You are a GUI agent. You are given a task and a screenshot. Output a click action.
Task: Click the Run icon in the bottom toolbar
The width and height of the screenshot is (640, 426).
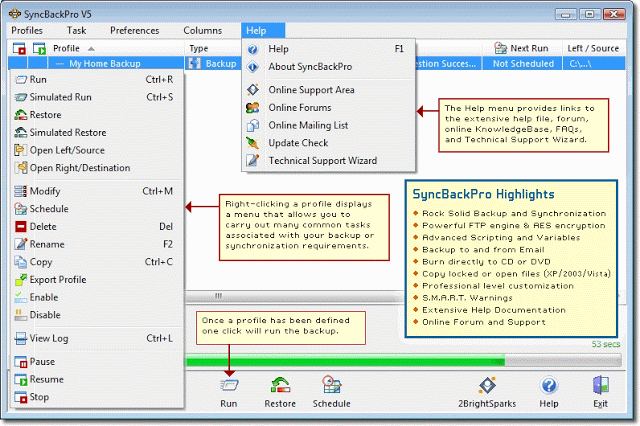(x=229, y=386)
